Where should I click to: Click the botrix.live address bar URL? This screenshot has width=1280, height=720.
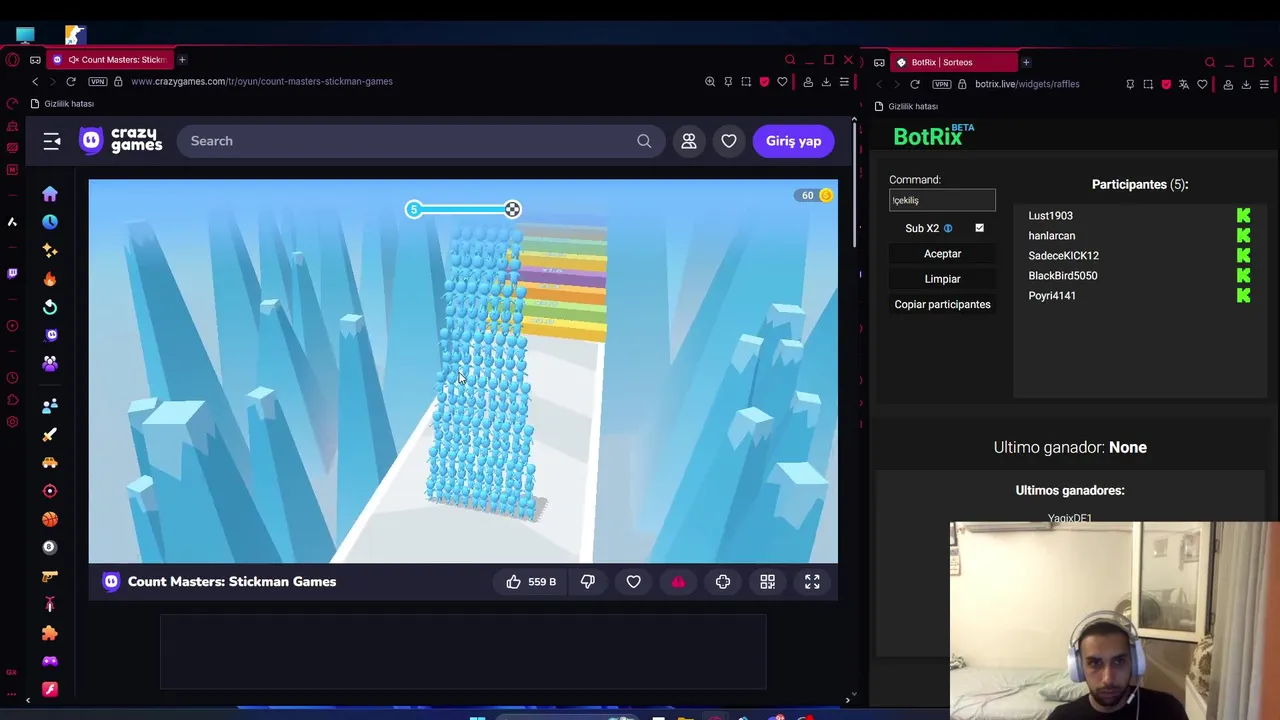[1027, 84]
